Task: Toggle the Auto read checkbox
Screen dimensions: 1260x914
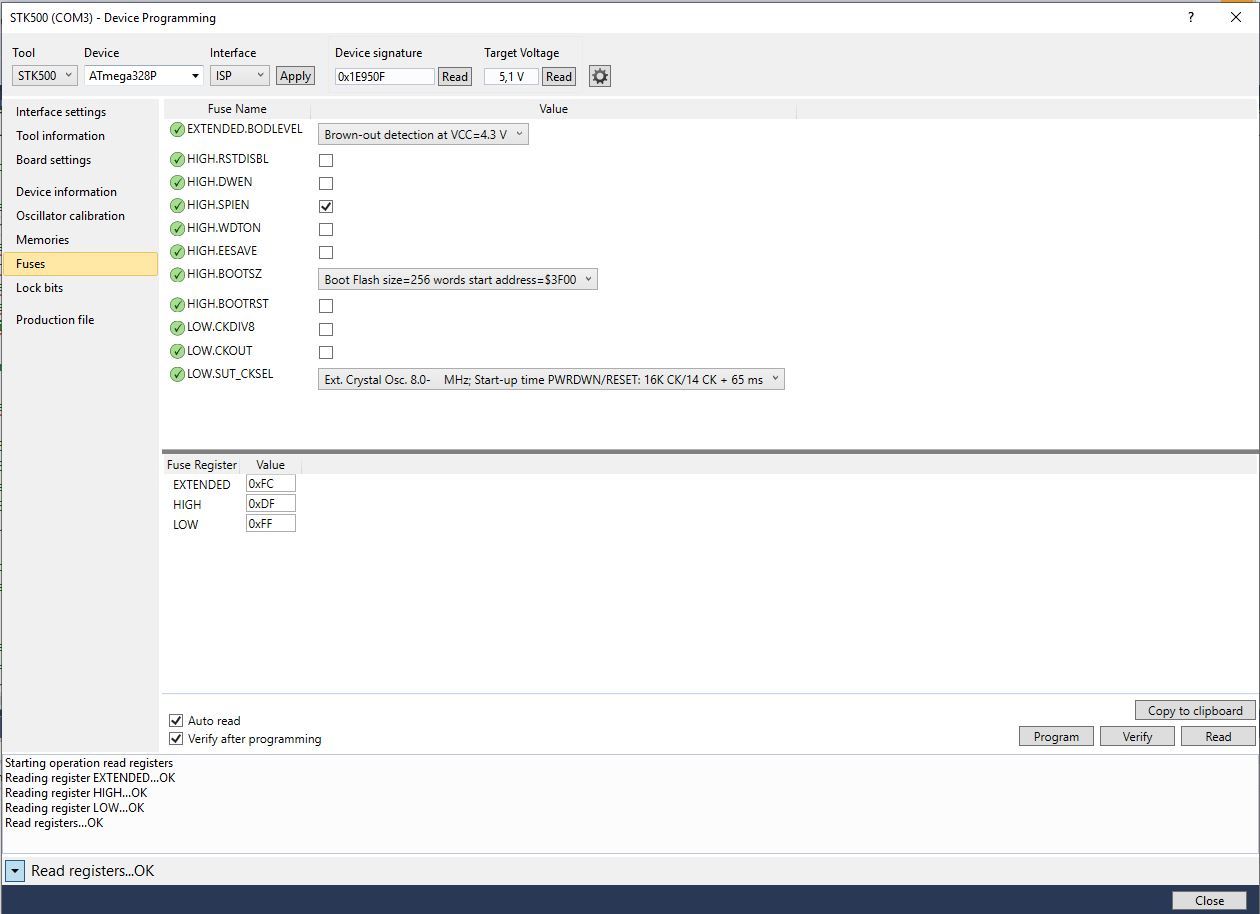Action: pyautogui.click(x=176, y=720)
